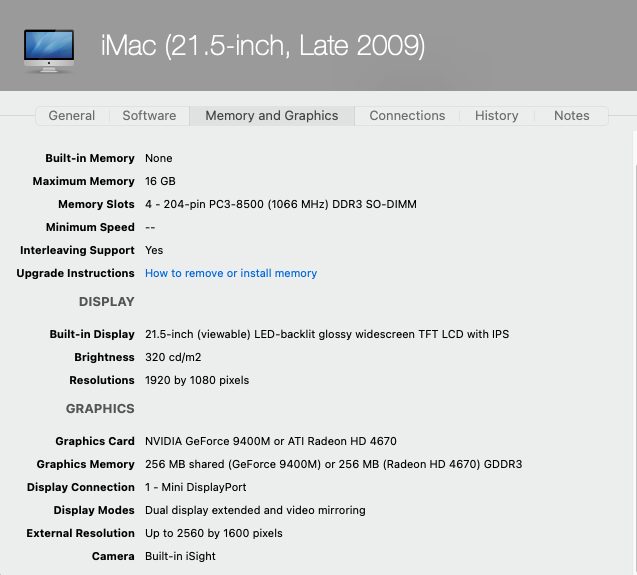Show the History tab
637x575 pixels.
pyautogui.click(x=496, y=116)
